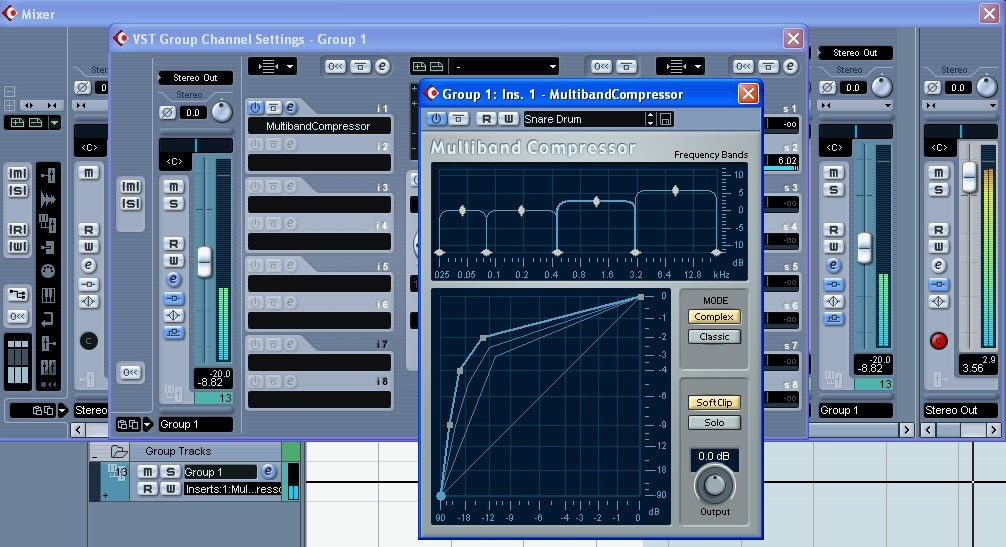Viewport: 1006px width, 547px height.
Task: Open VST connections icon in Mixer panel
Action: coord(17,294)
